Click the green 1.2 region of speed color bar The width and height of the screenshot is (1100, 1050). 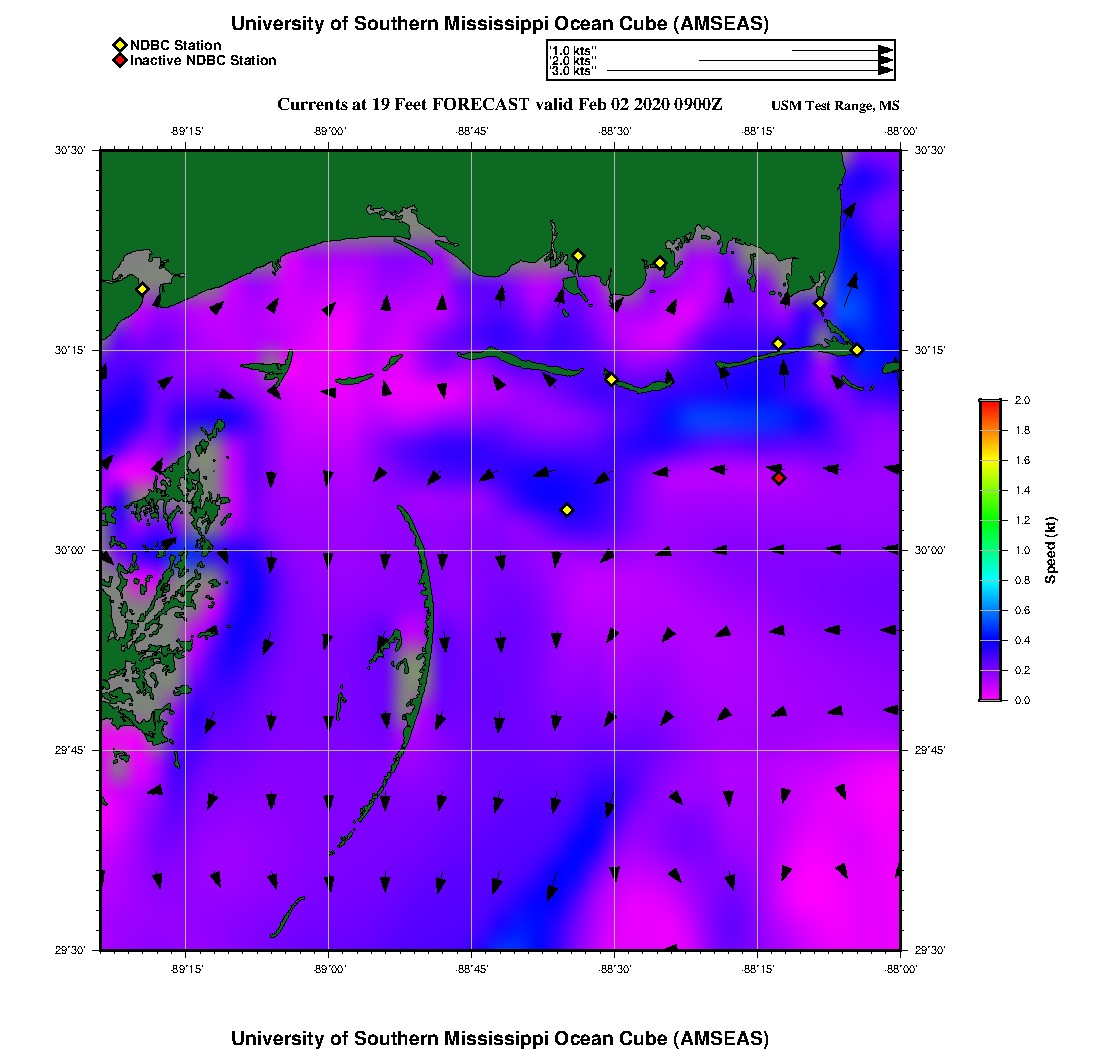(991, 520)
